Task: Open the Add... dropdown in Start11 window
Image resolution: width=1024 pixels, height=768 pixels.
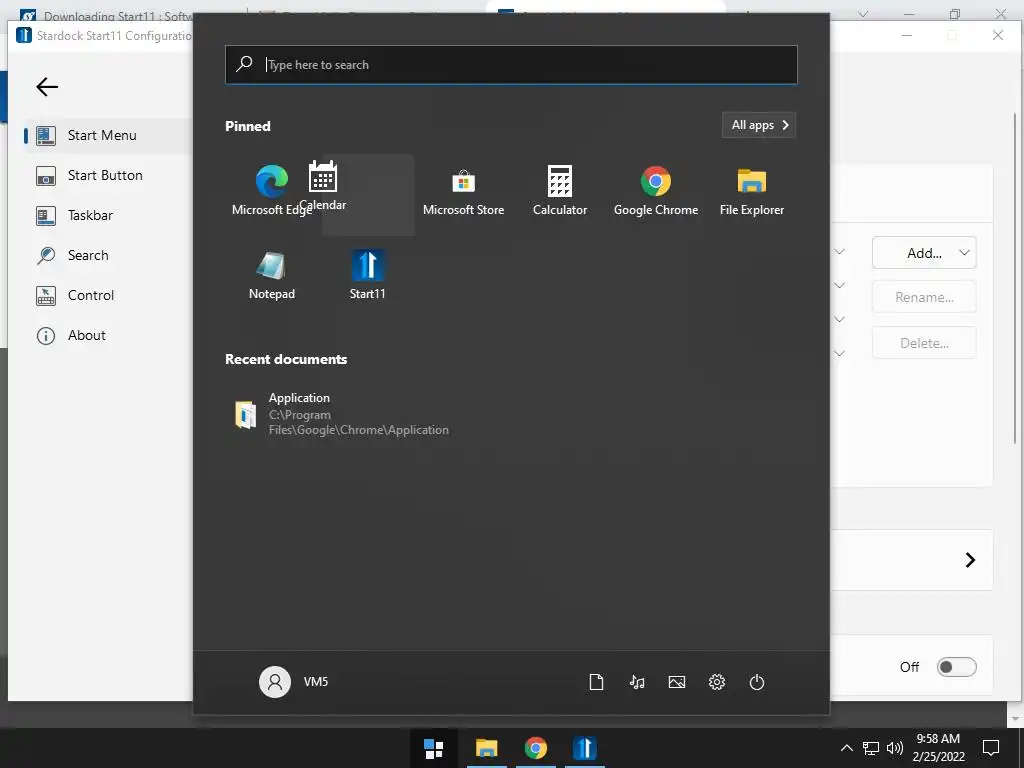Action: pos(924,253)
